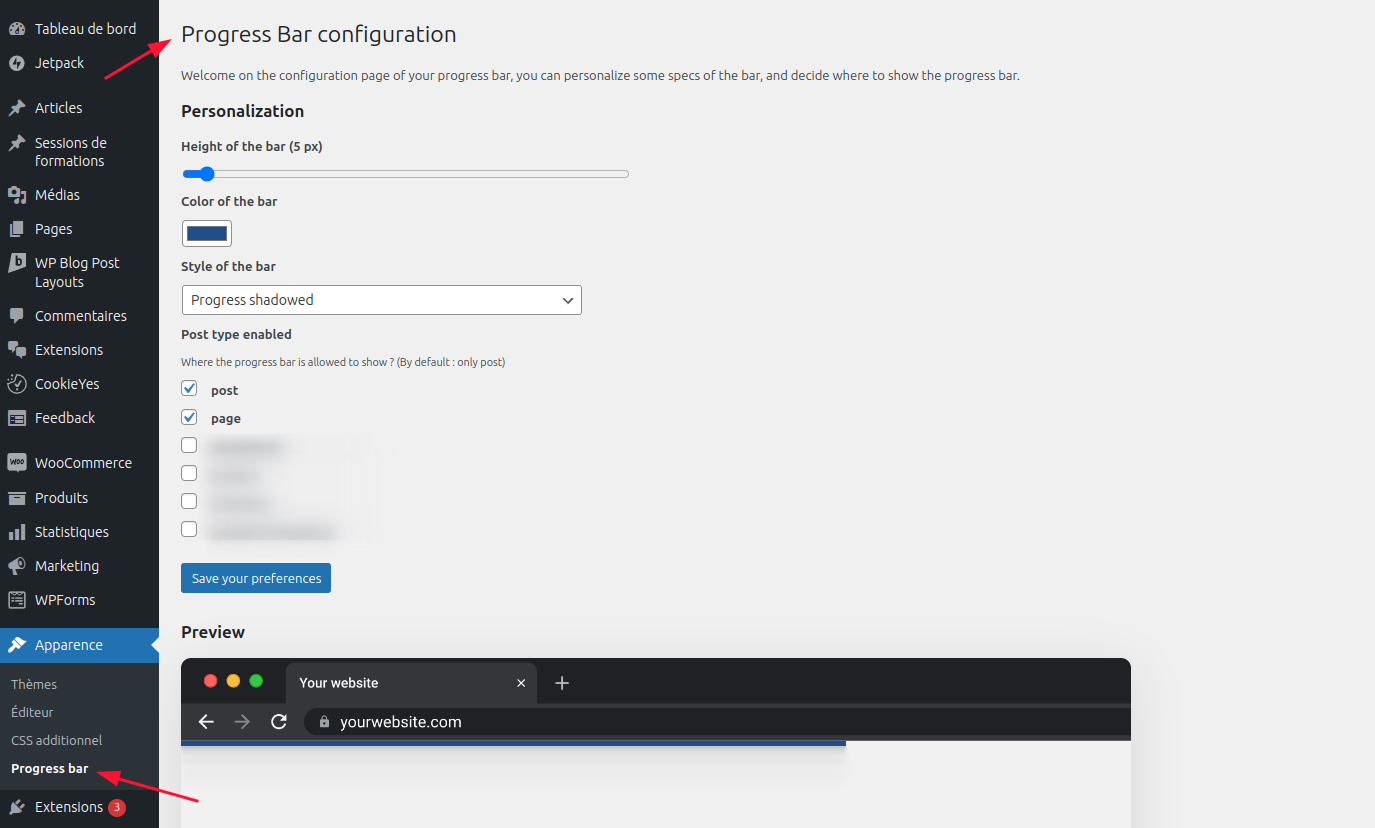Open the Jetpack menu label
This screenshot has height=828, width=1375.
60,63
